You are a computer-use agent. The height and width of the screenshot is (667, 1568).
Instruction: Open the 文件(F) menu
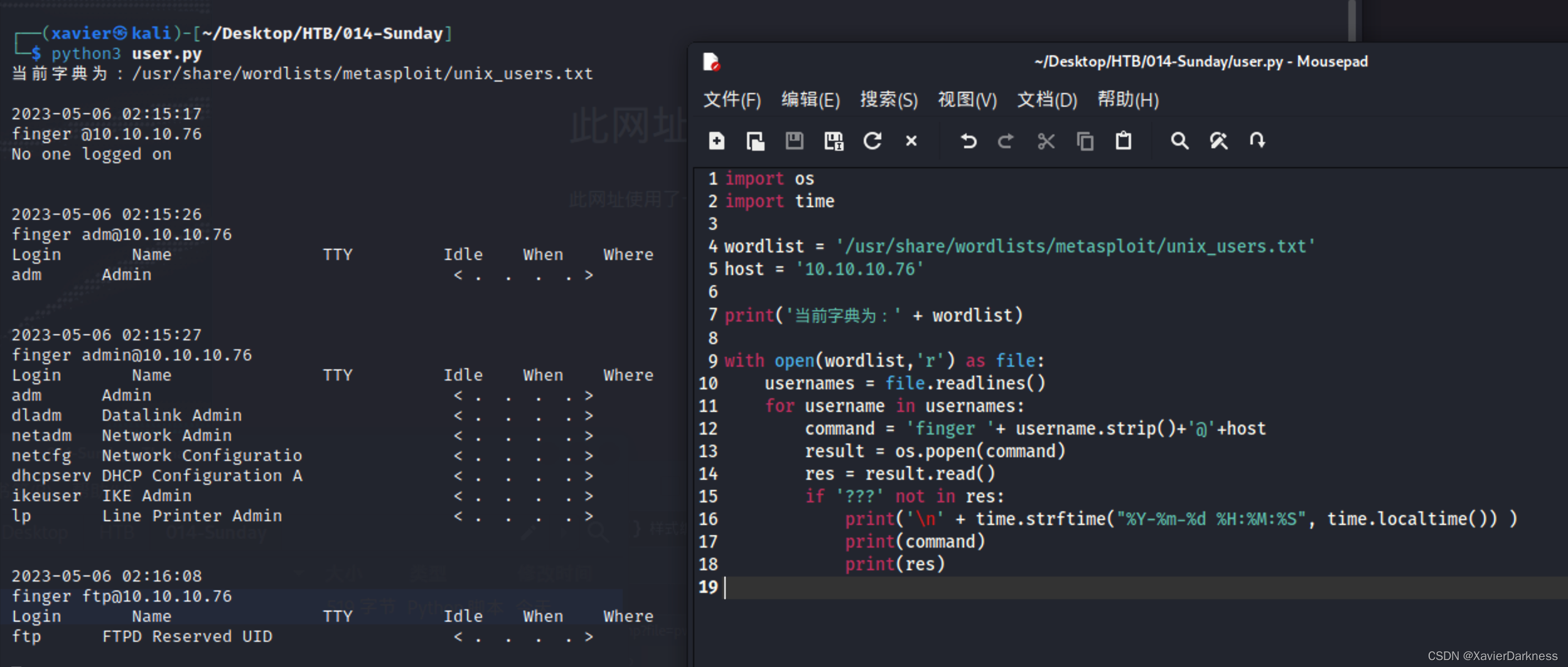[732, 100]
